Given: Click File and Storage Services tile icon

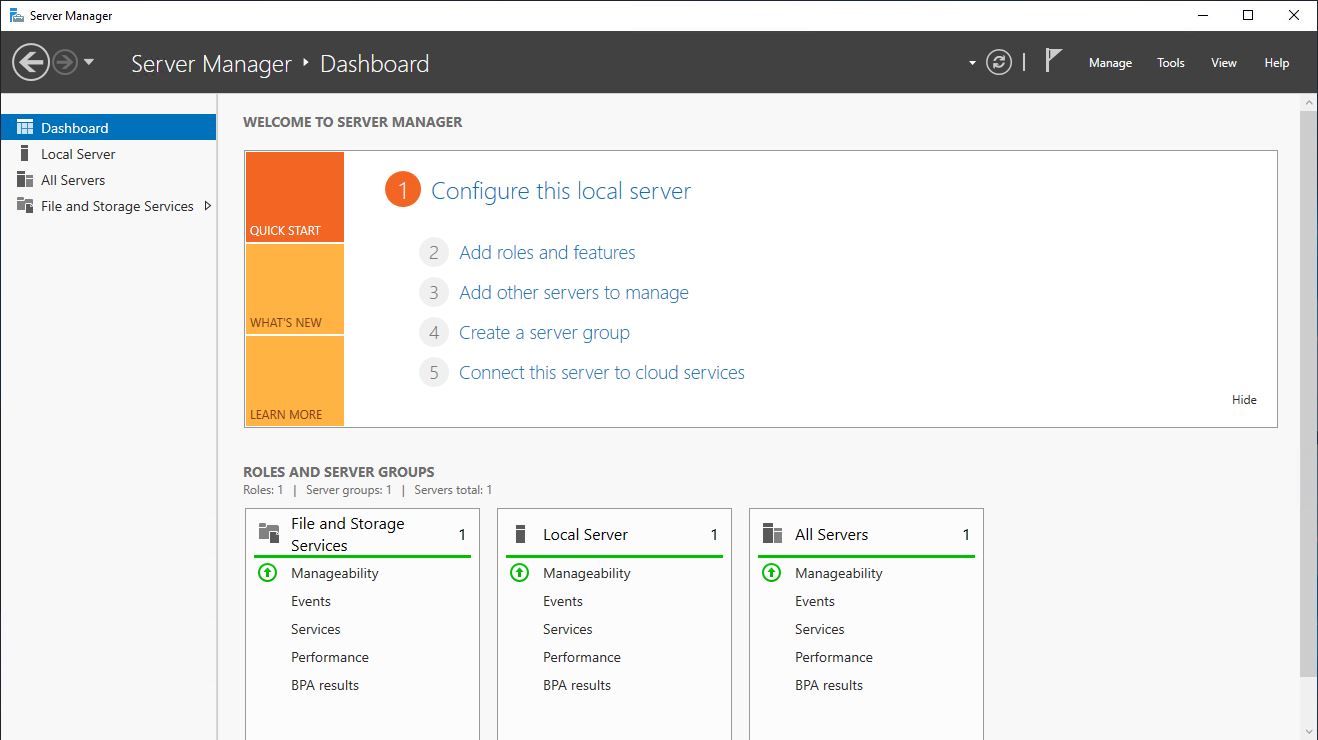Looking at the screenshot, I should point(268,533).
